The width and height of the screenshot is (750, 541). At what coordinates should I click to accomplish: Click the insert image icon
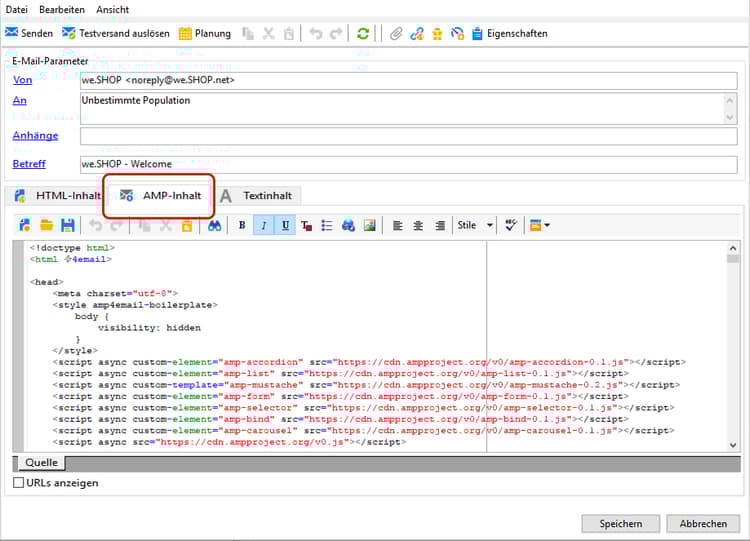370,225
